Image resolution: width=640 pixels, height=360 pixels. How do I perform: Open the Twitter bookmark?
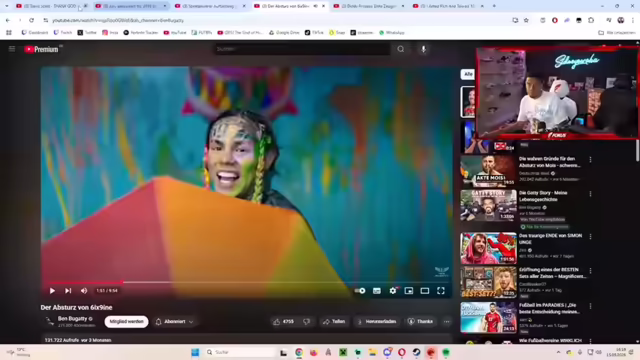click(x=87, y=33)
